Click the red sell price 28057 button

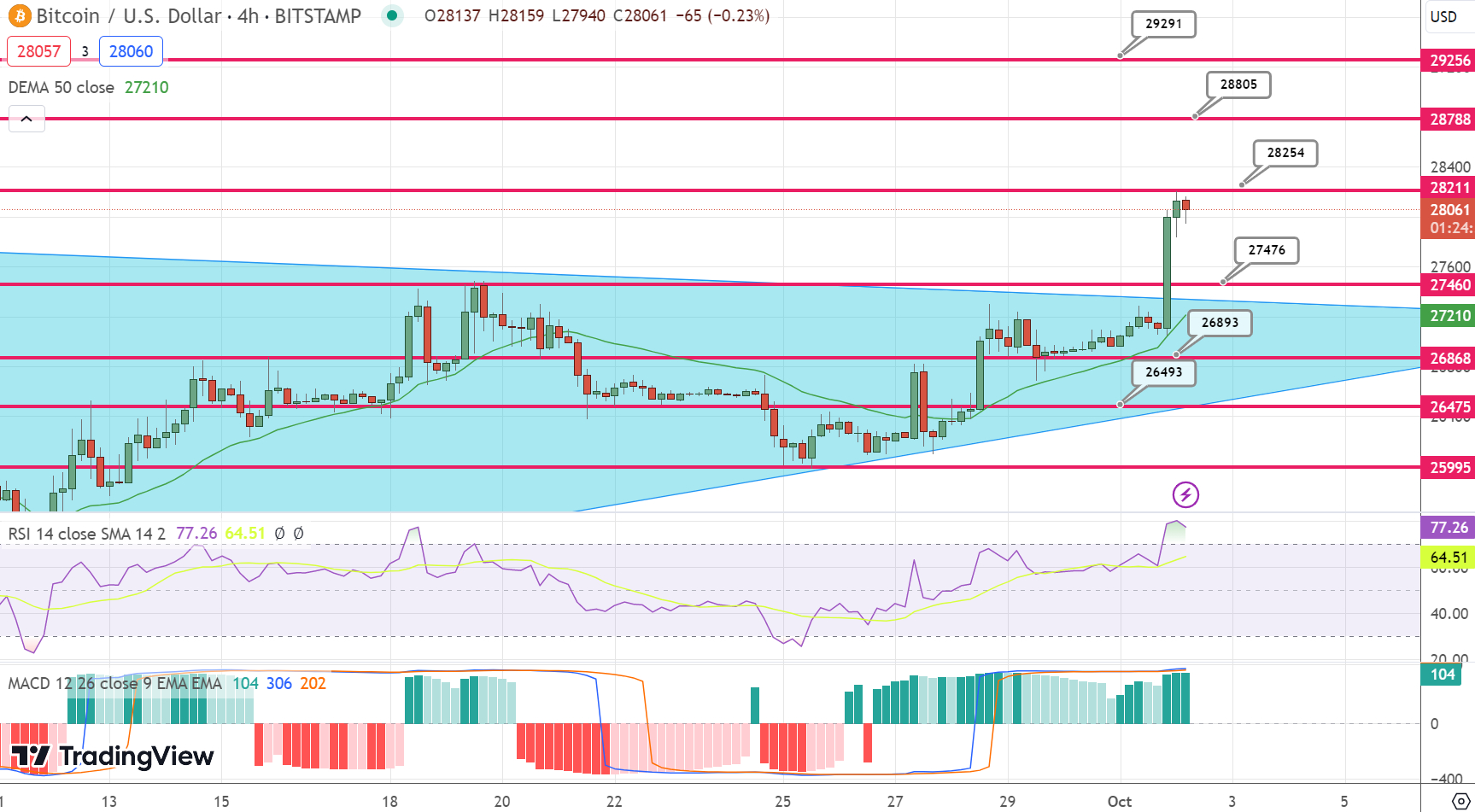click(39, 51)
